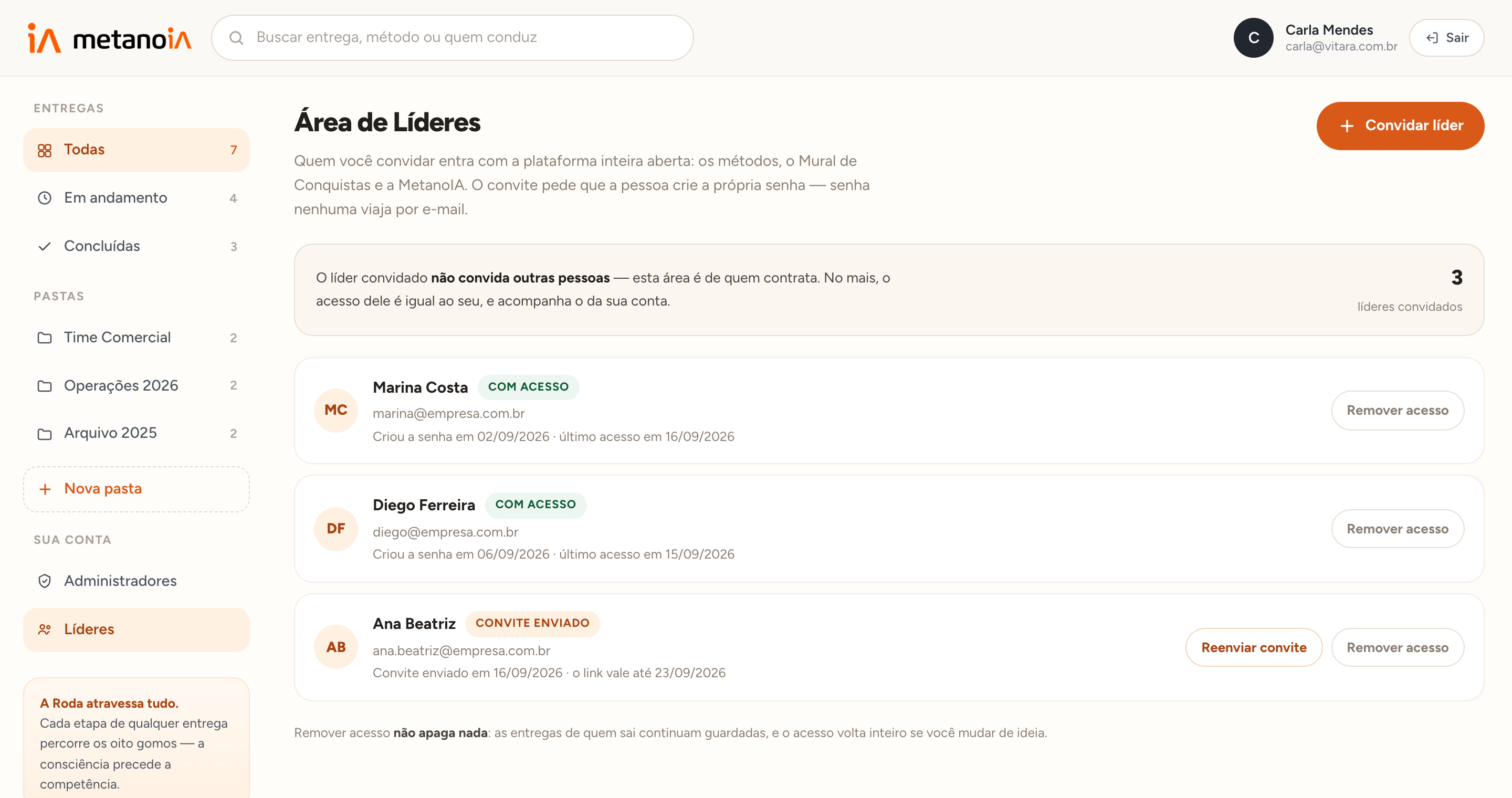Viewport: 1512px width, 798px height.
Task: Click the carla@vitara.com.br account email
Action: click(1341, 46)
